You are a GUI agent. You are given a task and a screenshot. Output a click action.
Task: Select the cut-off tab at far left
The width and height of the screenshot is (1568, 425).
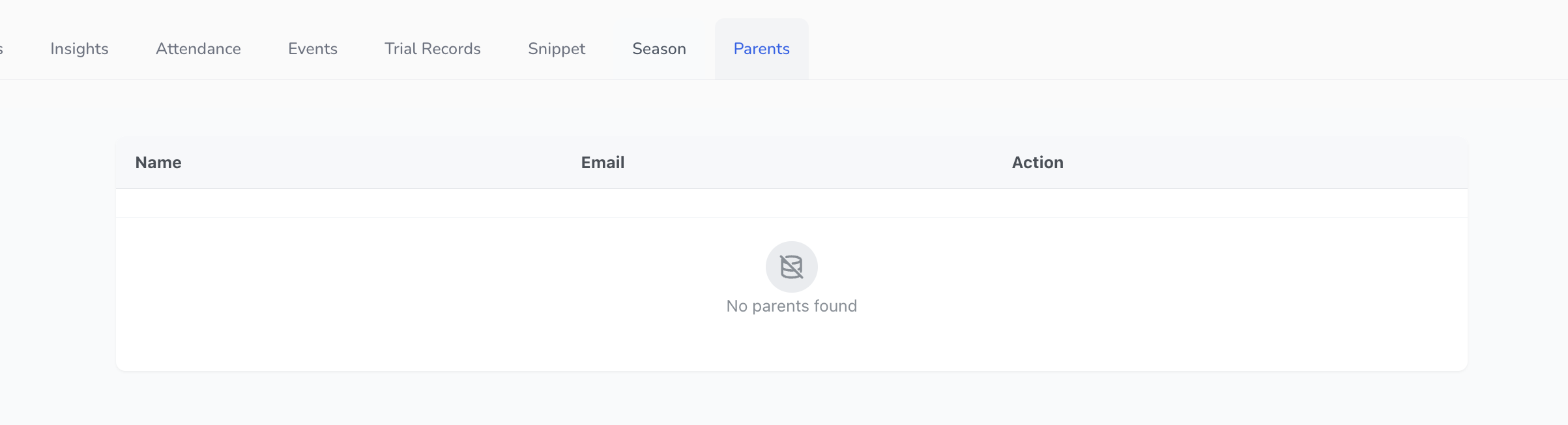[2, 49]
